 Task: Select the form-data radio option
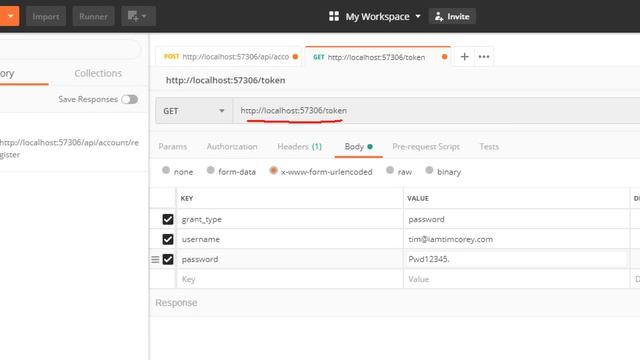click(210, 170)
